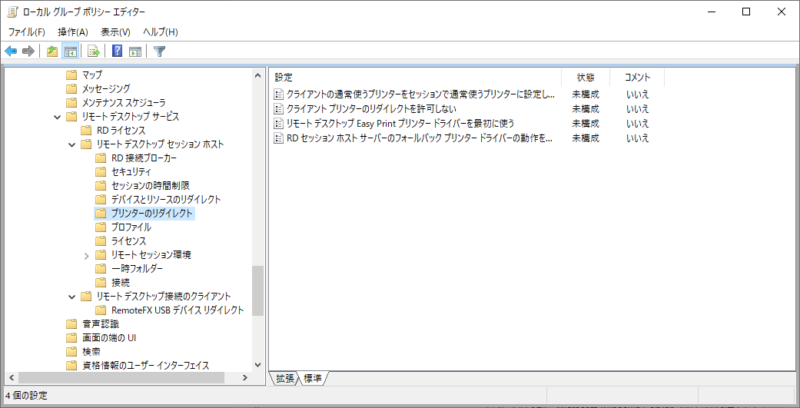Click the tree scroll up arrow
Viewport: 800px width, 408px height.
click(258, 75)
